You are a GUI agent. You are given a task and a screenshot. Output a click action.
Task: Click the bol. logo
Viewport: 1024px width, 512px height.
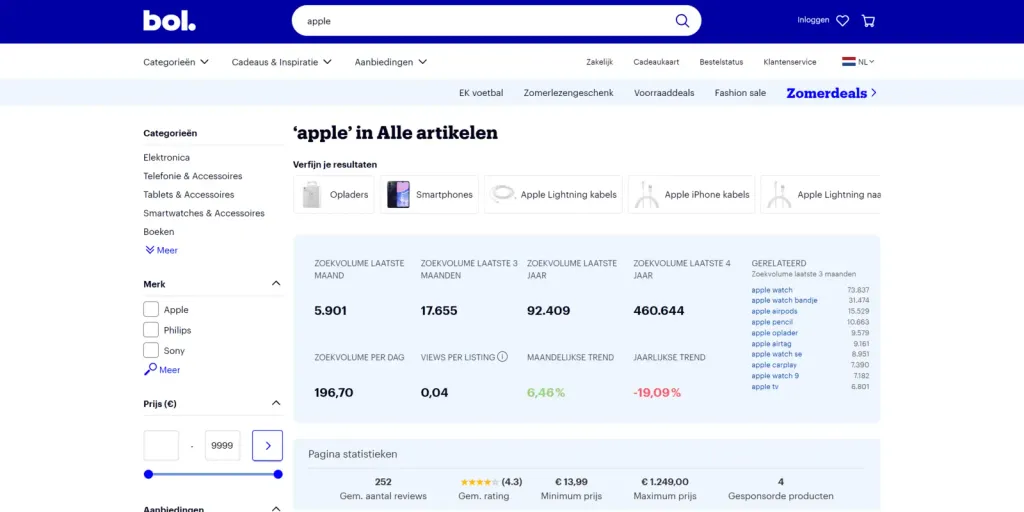pos(169,20)
